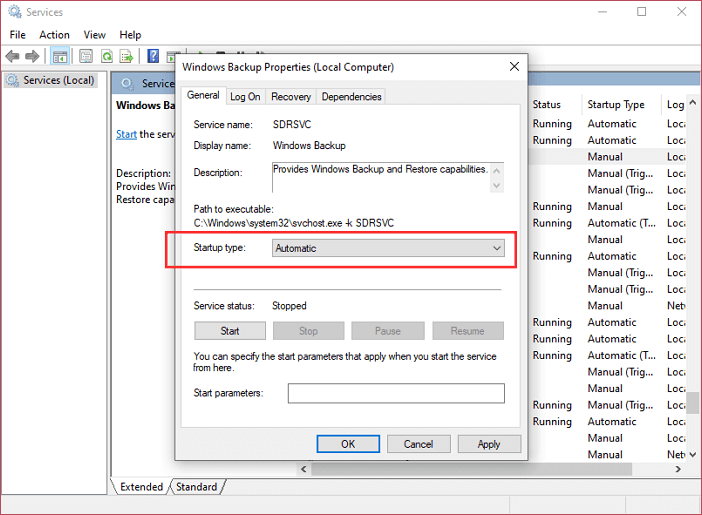Click the green Refresh toolbar icon

107,56
